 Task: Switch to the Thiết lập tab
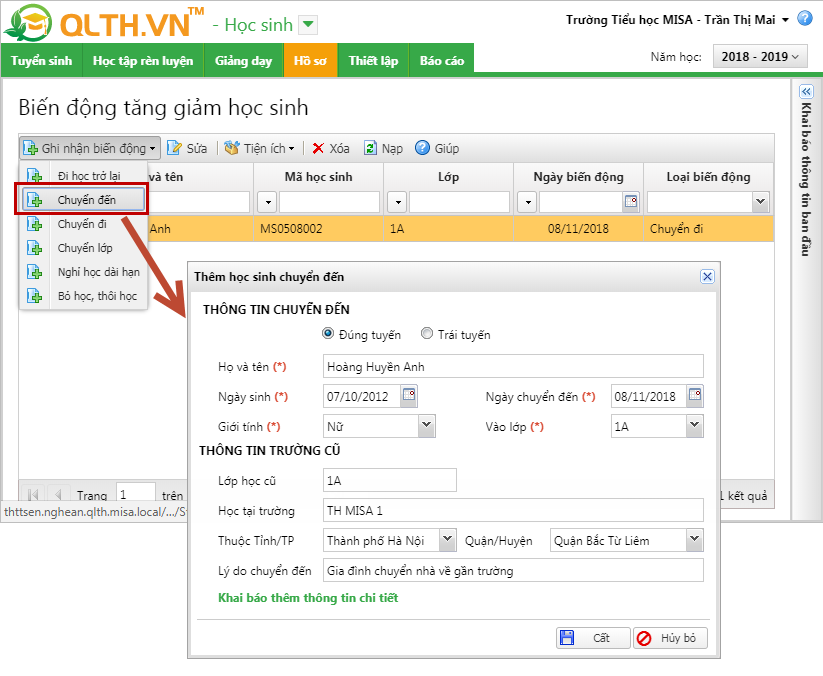coord(373,60)
